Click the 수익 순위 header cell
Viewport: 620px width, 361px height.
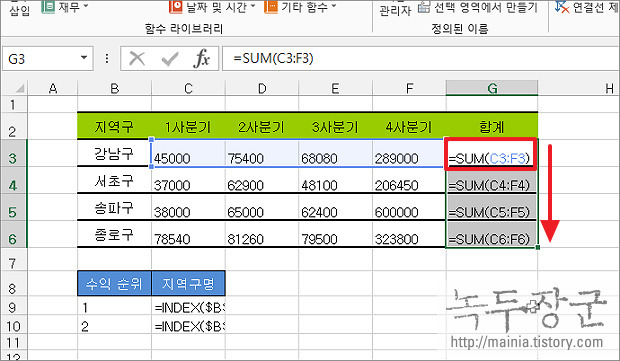point(114,284)
